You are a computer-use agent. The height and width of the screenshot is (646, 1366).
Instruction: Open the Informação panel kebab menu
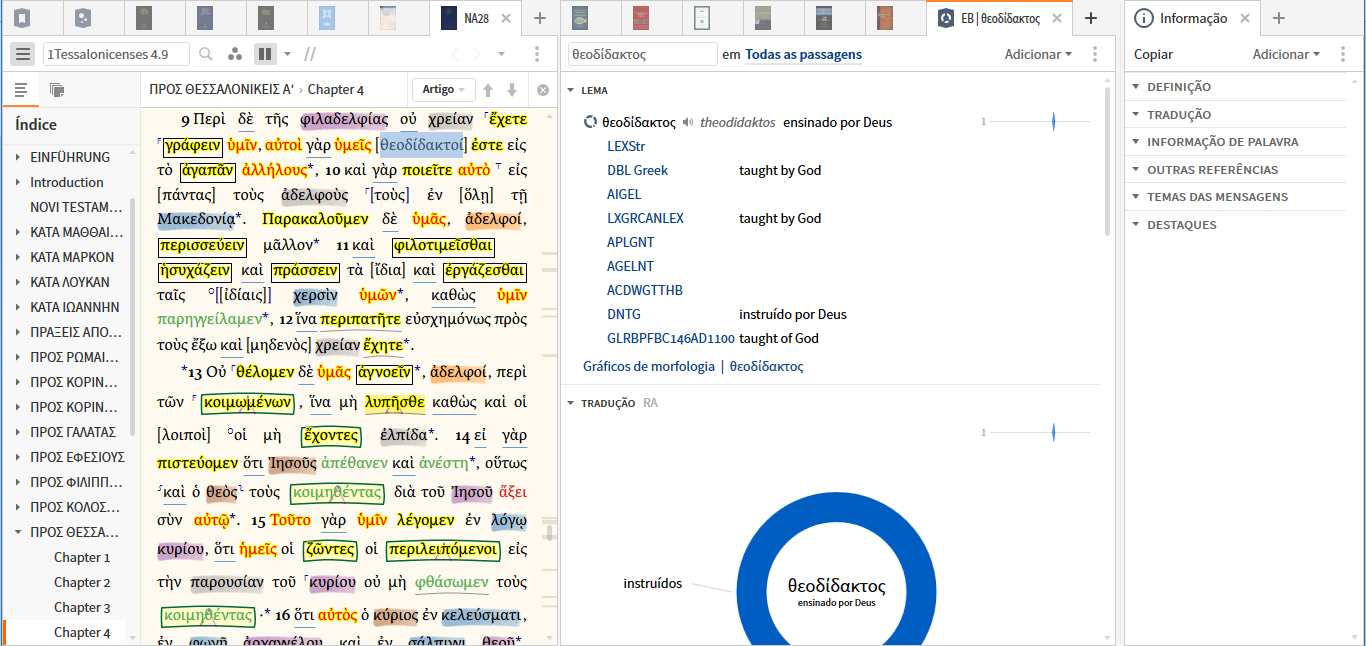pos(1343,54)
